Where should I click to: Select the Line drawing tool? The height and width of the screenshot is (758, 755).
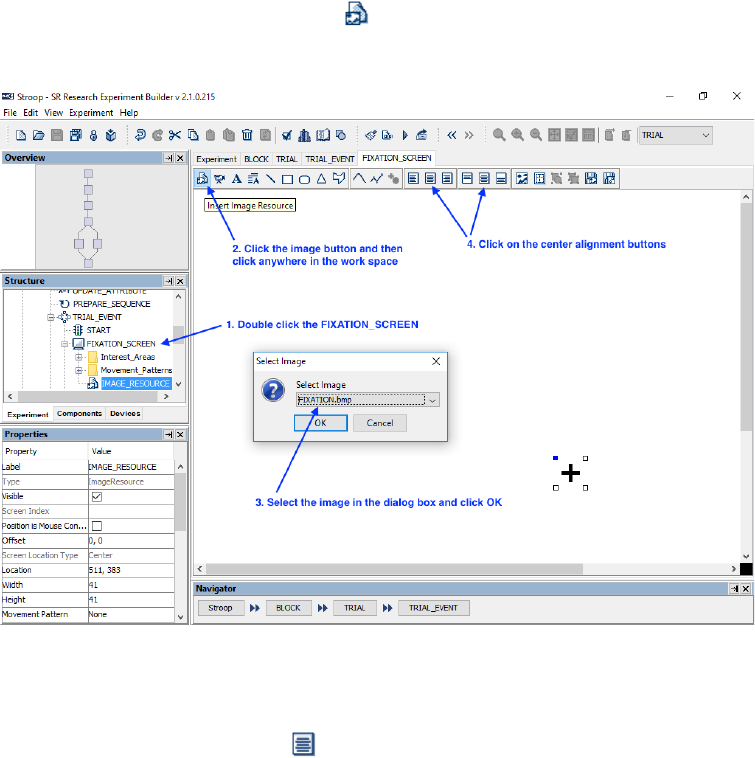coord(271,179)
